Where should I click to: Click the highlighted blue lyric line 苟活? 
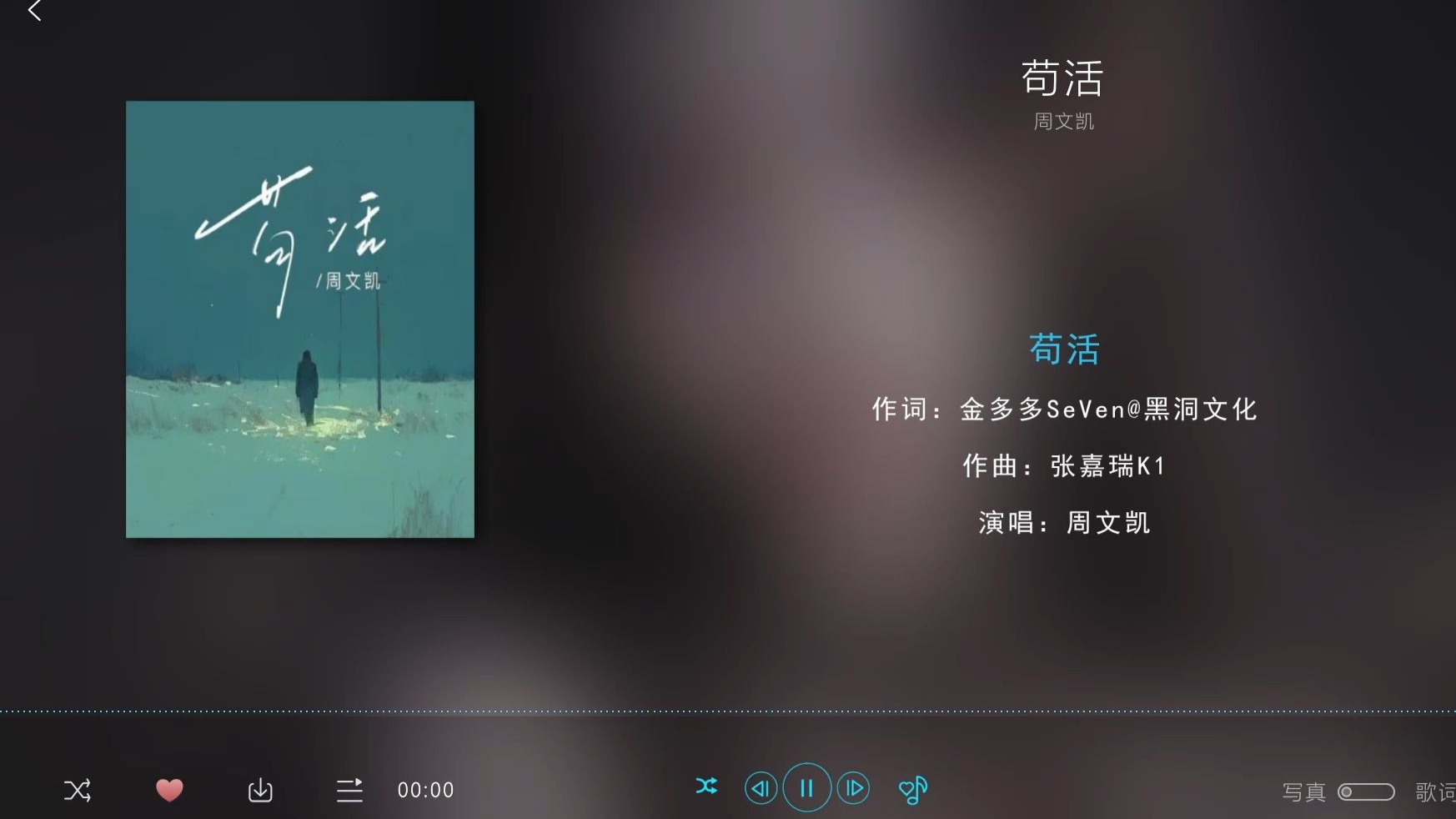(1065, 349)
